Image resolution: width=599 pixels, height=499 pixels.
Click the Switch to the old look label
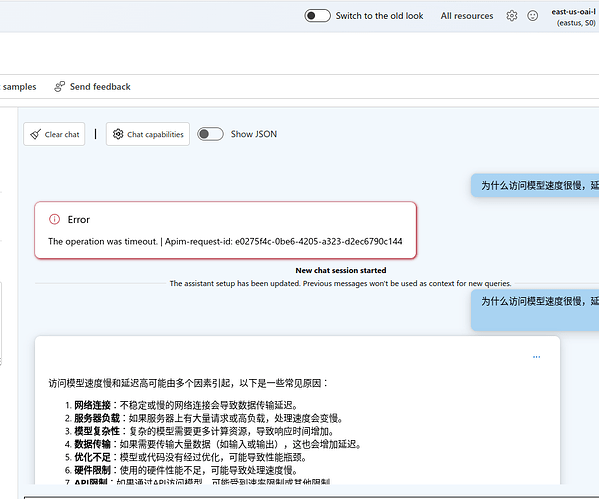379,16
